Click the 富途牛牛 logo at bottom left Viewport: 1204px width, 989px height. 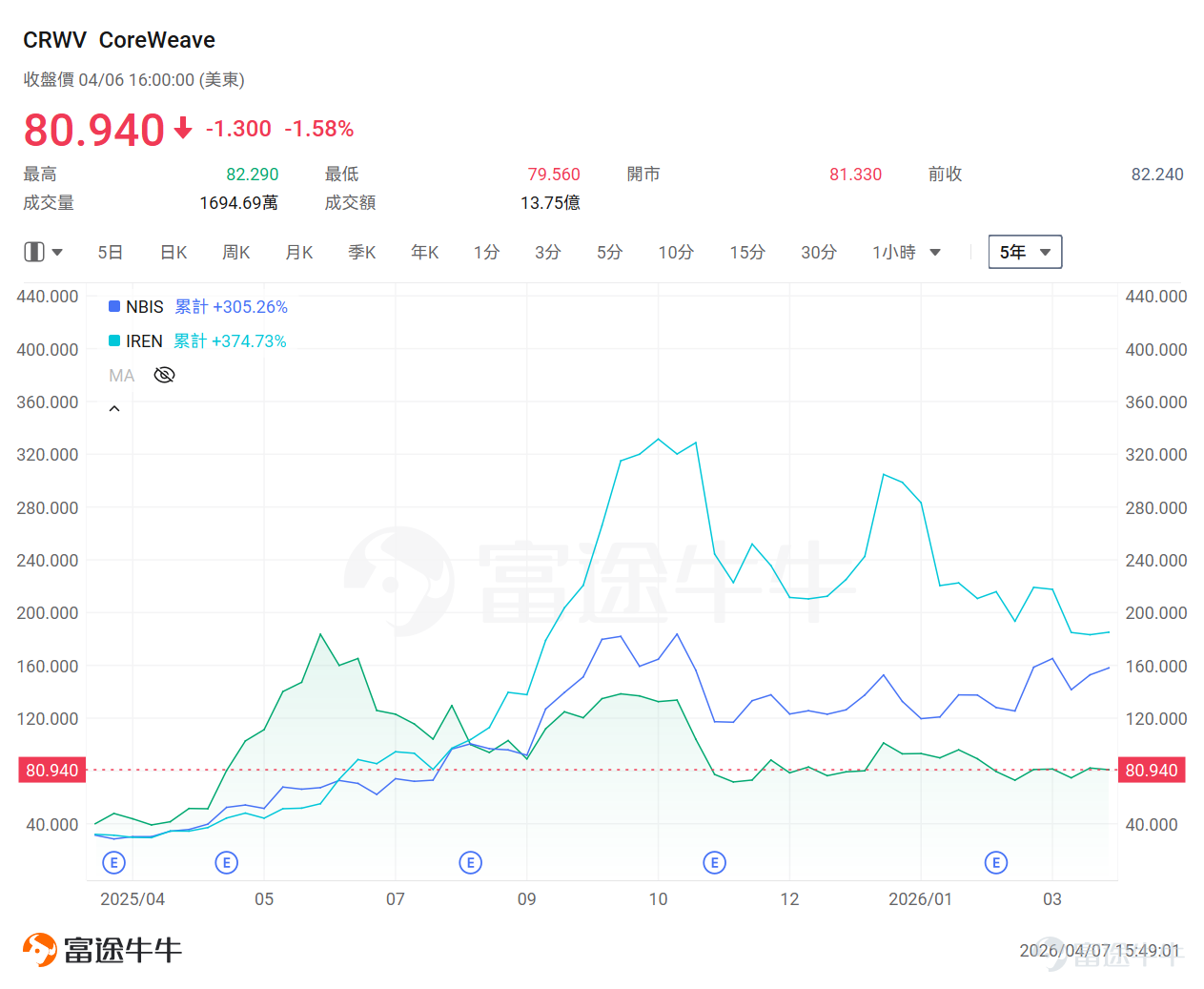(102, 950)
